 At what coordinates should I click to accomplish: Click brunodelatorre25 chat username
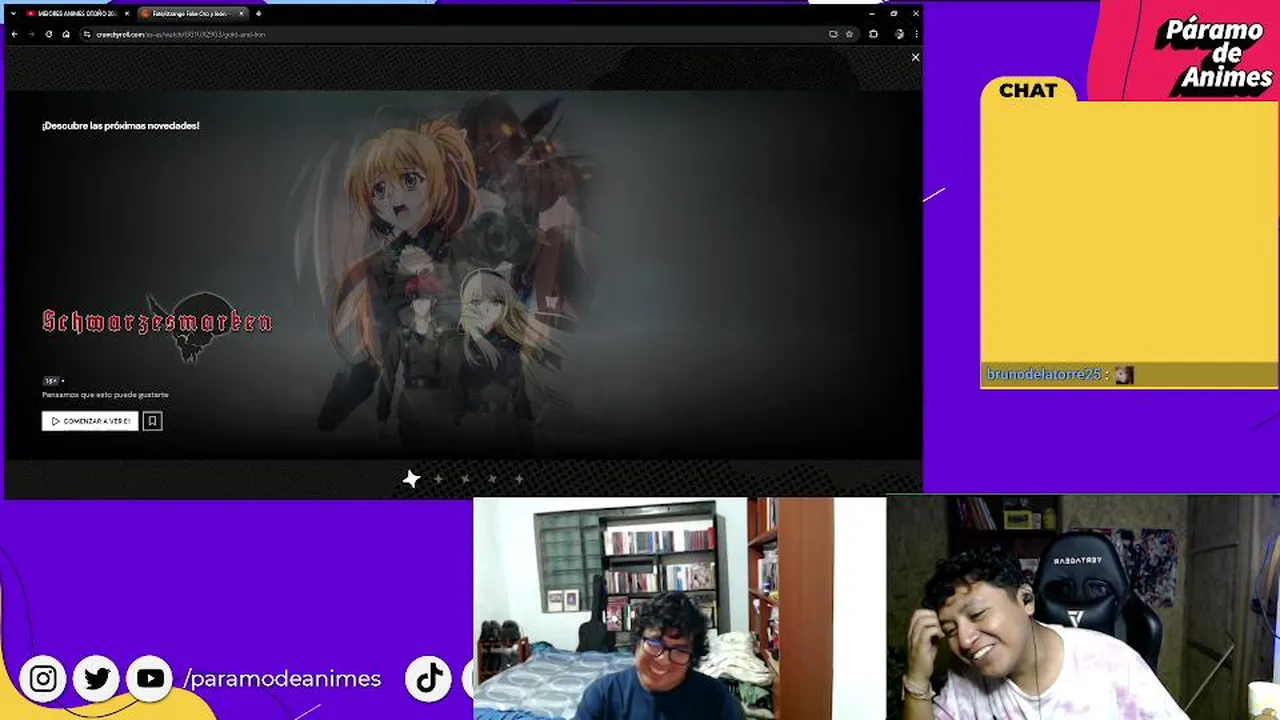click(1044, 374)
